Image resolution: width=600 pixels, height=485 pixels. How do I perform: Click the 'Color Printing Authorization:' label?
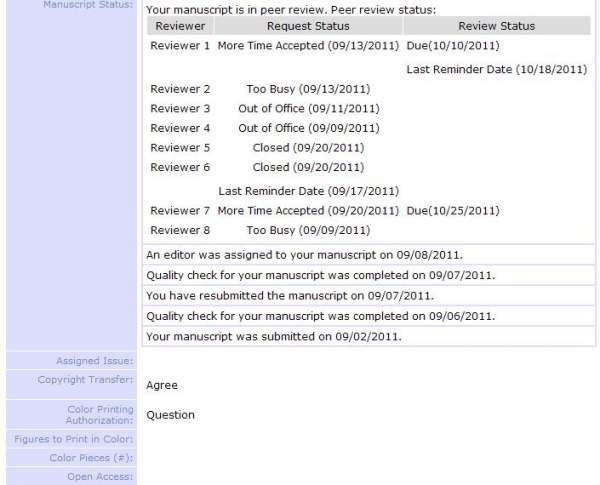pos(99,415)
